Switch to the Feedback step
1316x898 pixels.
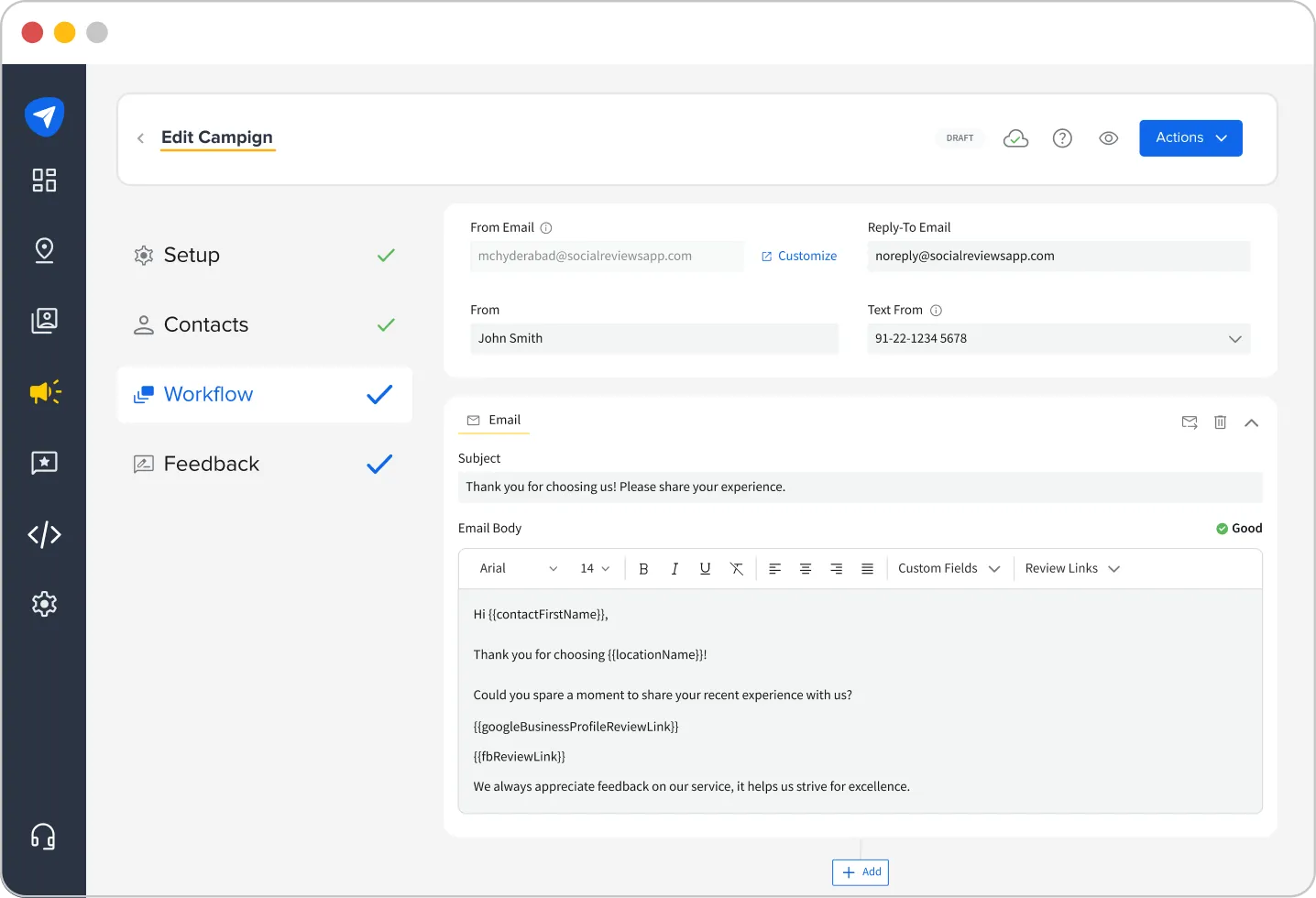click(x=211, y=464)
